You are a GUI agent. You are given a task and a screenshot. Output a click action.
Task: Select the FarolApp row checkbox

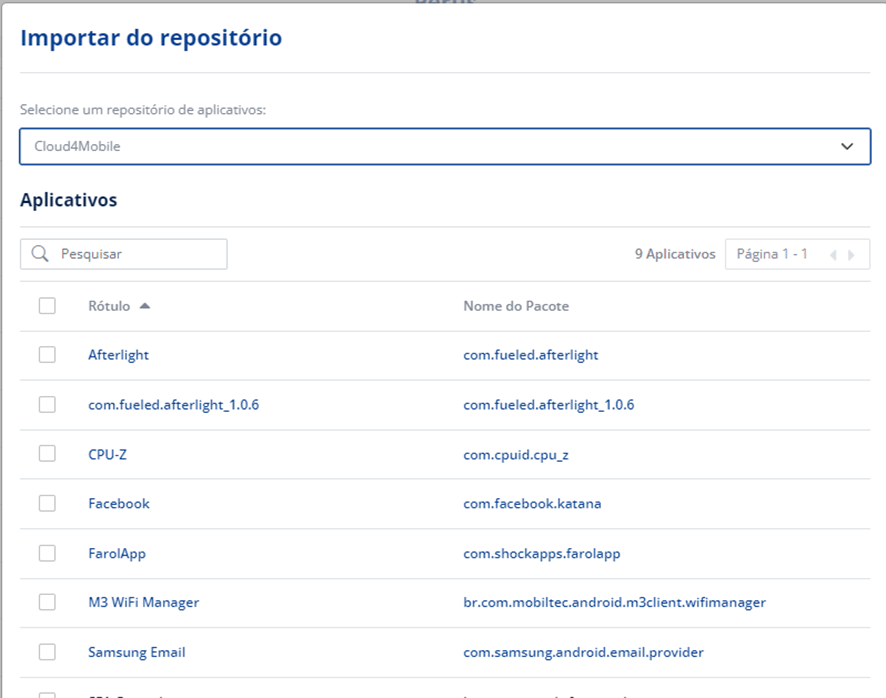(47, 553)
